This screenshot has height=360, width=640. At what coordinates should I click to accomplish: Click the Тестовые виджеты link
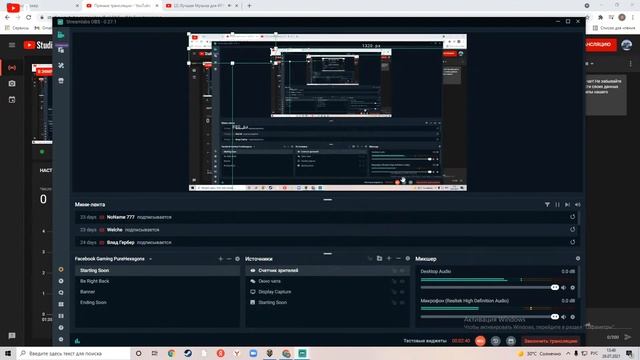425,341
